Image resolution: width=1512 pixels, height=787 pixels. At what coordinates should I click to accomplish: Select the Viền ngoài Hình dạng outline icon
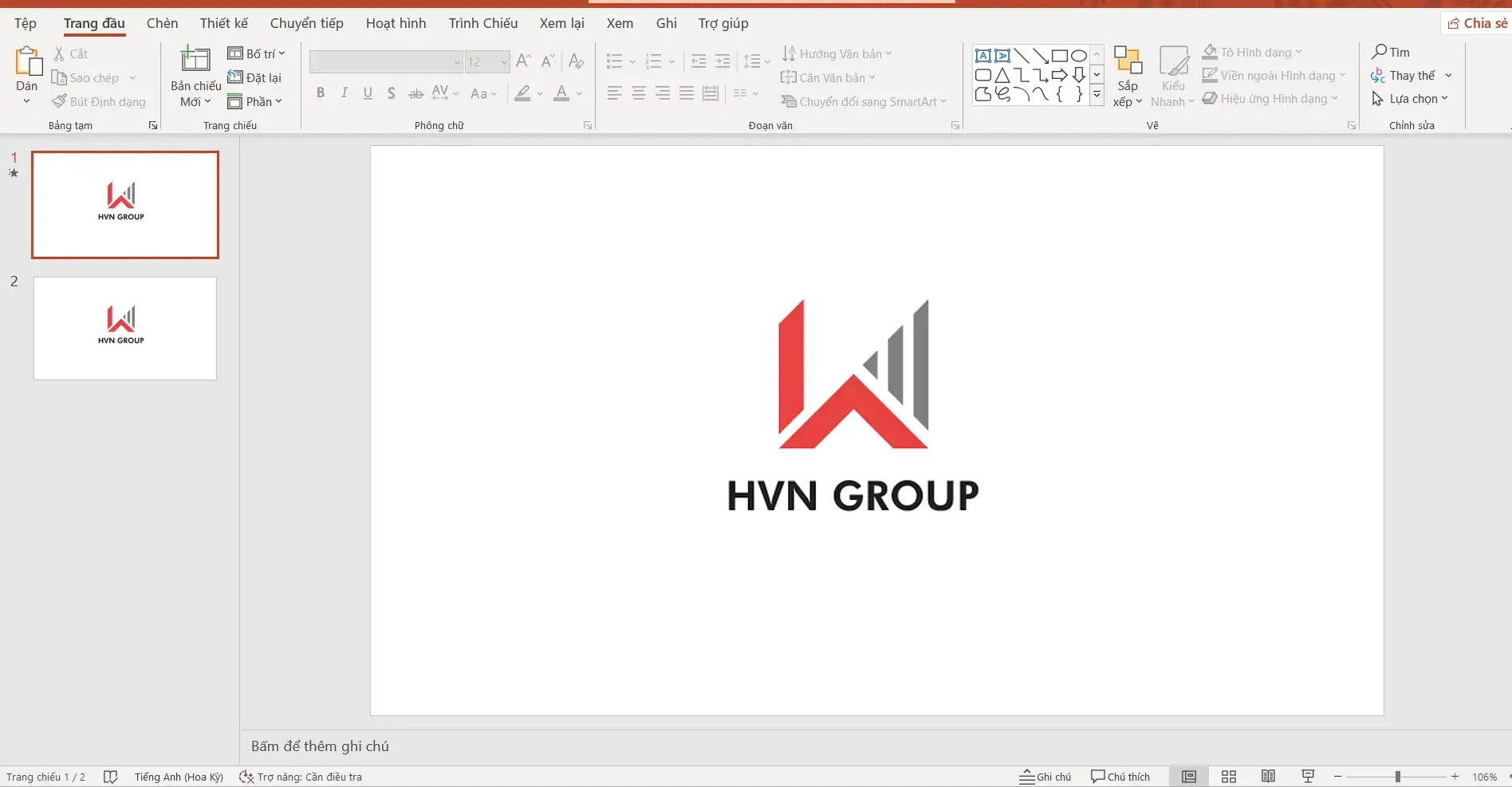pyautogui.click(x=1211, y=75)
